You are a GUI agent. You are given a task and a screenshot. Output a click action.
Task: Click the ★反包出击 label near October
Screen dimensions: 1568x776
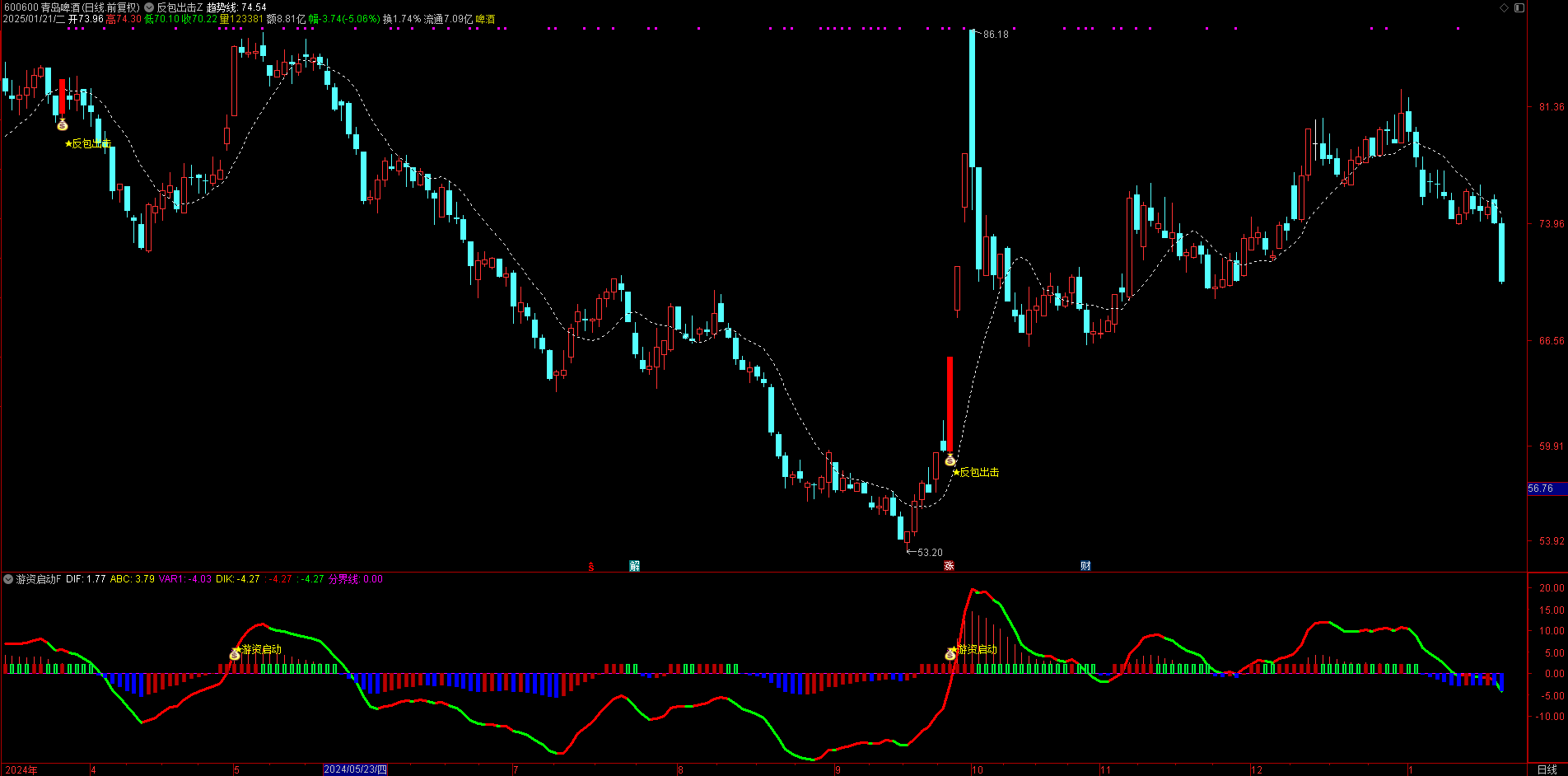[x=976, y=472]
